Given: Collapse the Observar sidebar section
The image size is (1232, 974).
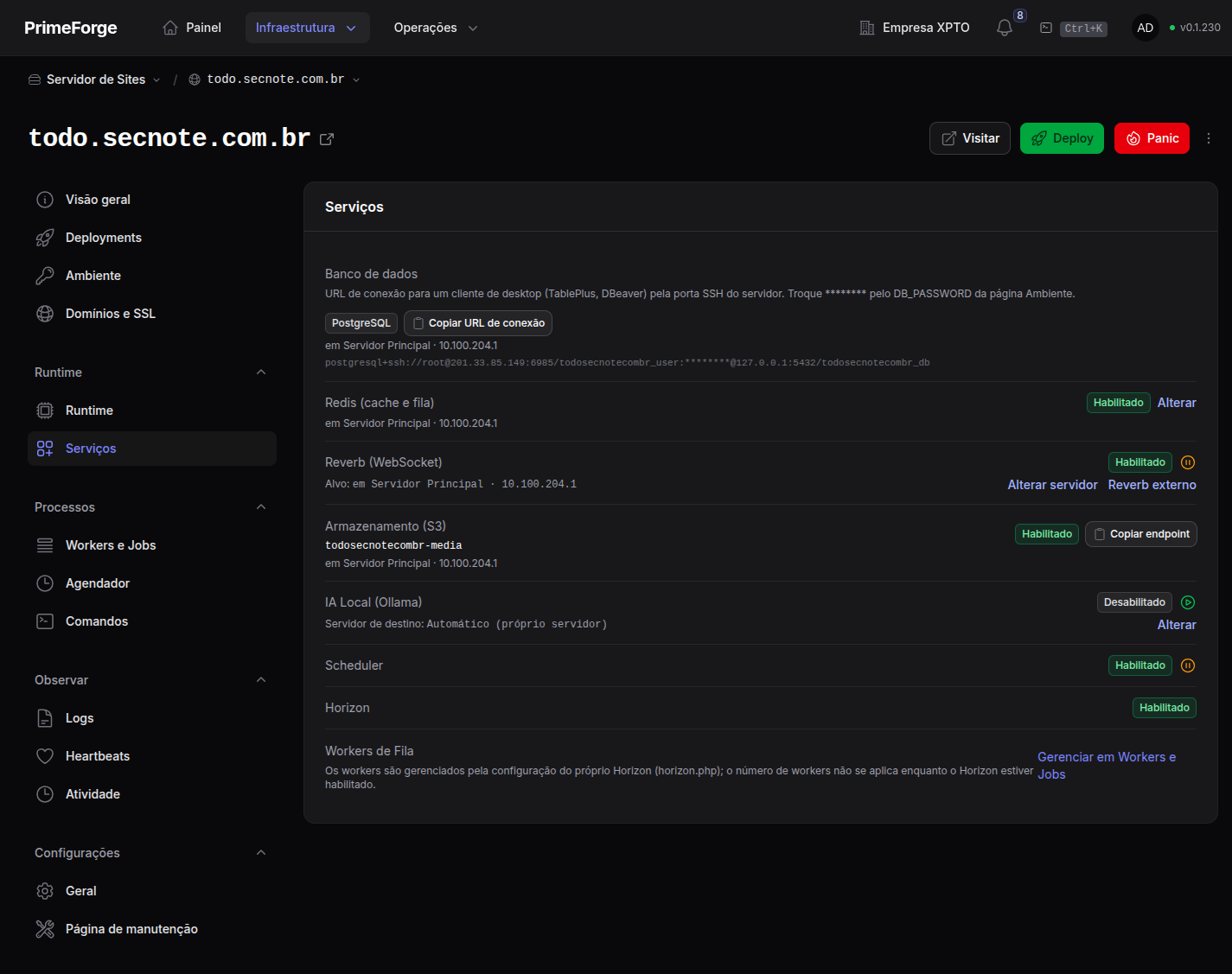Looking at the screenshot, I should pyautogui.click(x=261, y=680).
